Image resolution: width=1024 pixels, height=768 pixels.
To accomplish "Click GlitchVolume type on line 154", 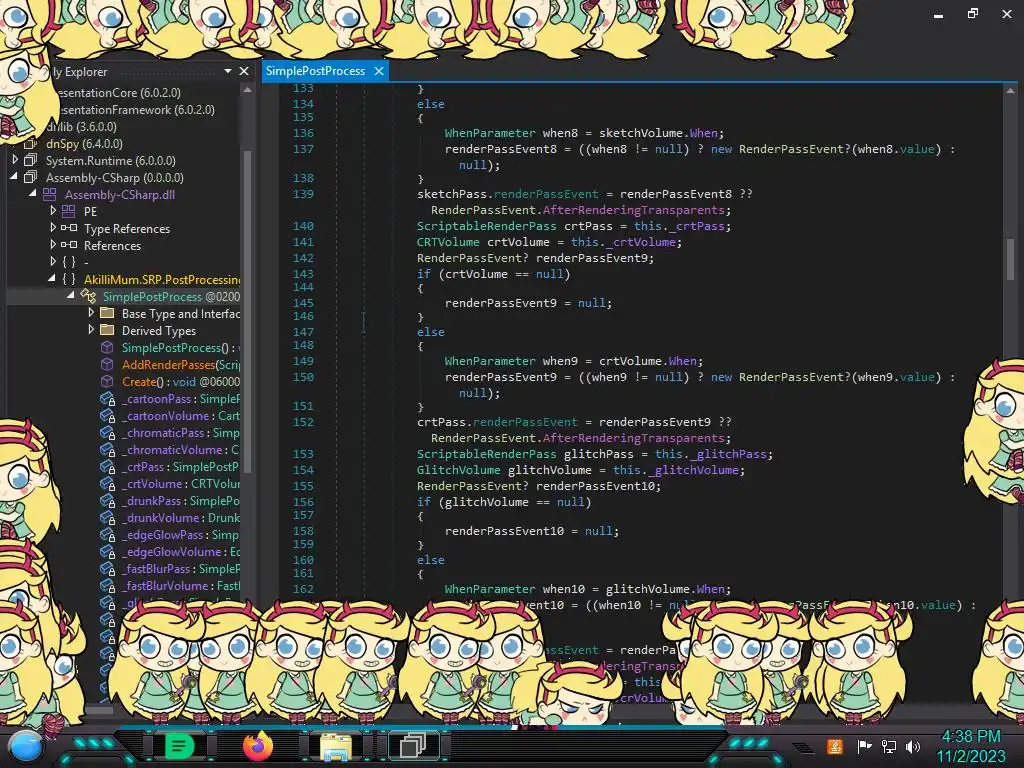I will [458, 470].
